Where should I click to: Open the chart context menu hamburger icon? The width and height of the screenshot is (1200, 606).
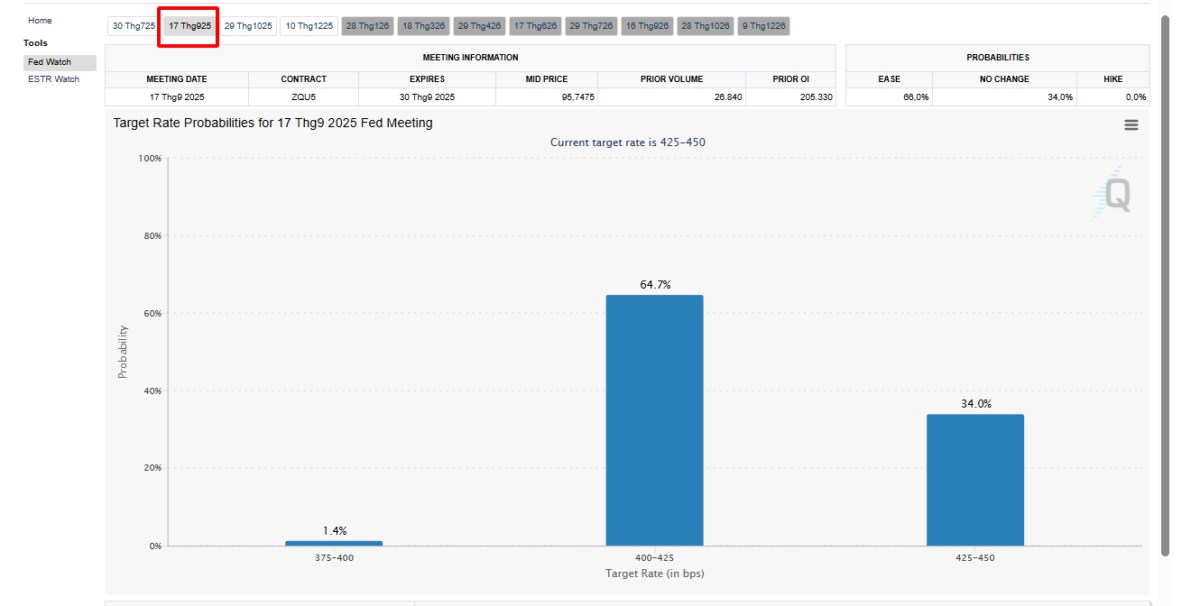1131,125
